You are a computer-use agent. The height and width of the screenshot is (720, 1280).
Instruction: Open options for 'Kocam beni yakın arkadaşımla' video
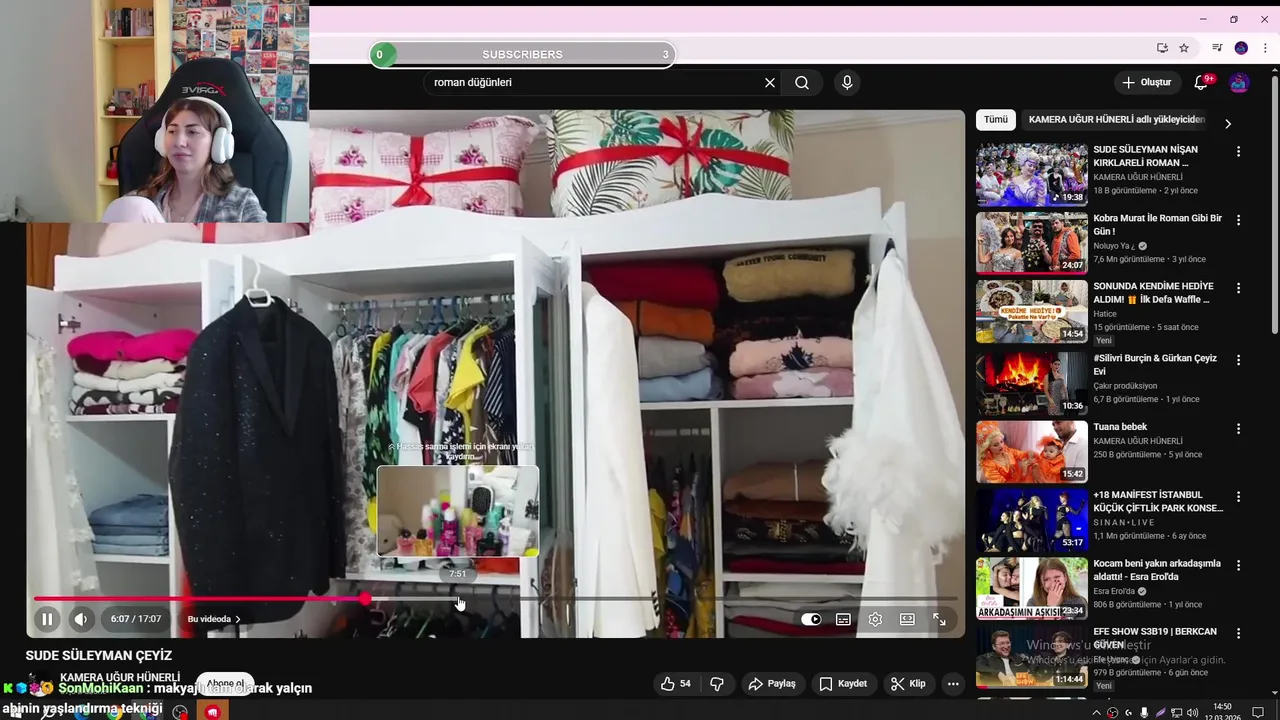tap(1238, 565)
